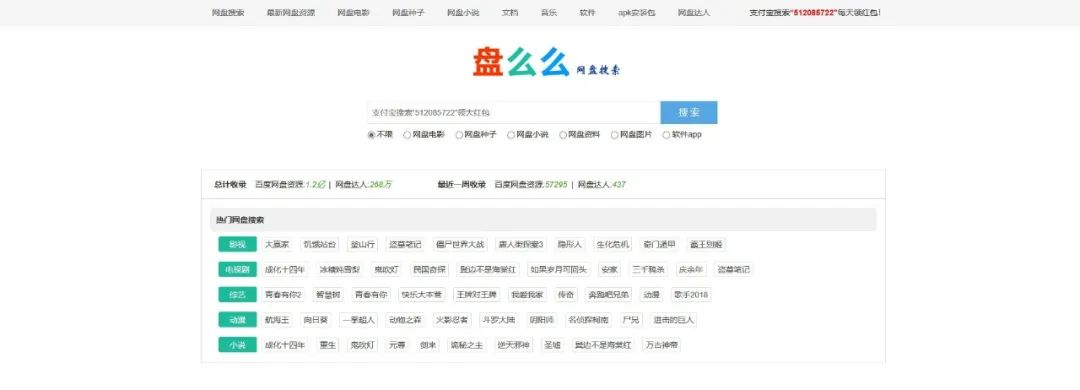This screenshot has height=390, width=1080.
Task: Open the 霸王别姬 tag
Action: coord(706,245)
